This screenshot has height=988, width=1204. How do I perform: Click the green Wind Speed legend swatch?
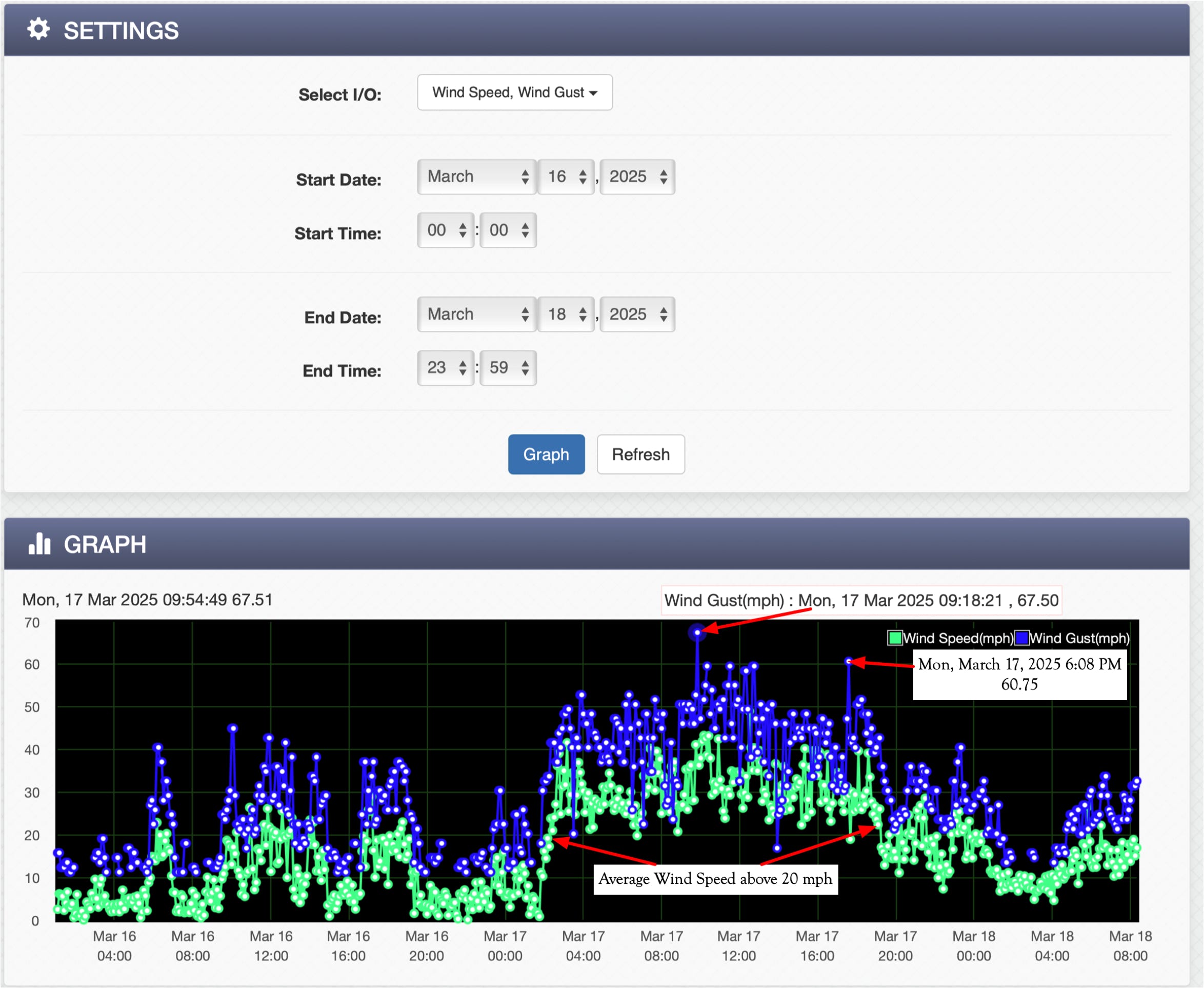tap(894, 638)
